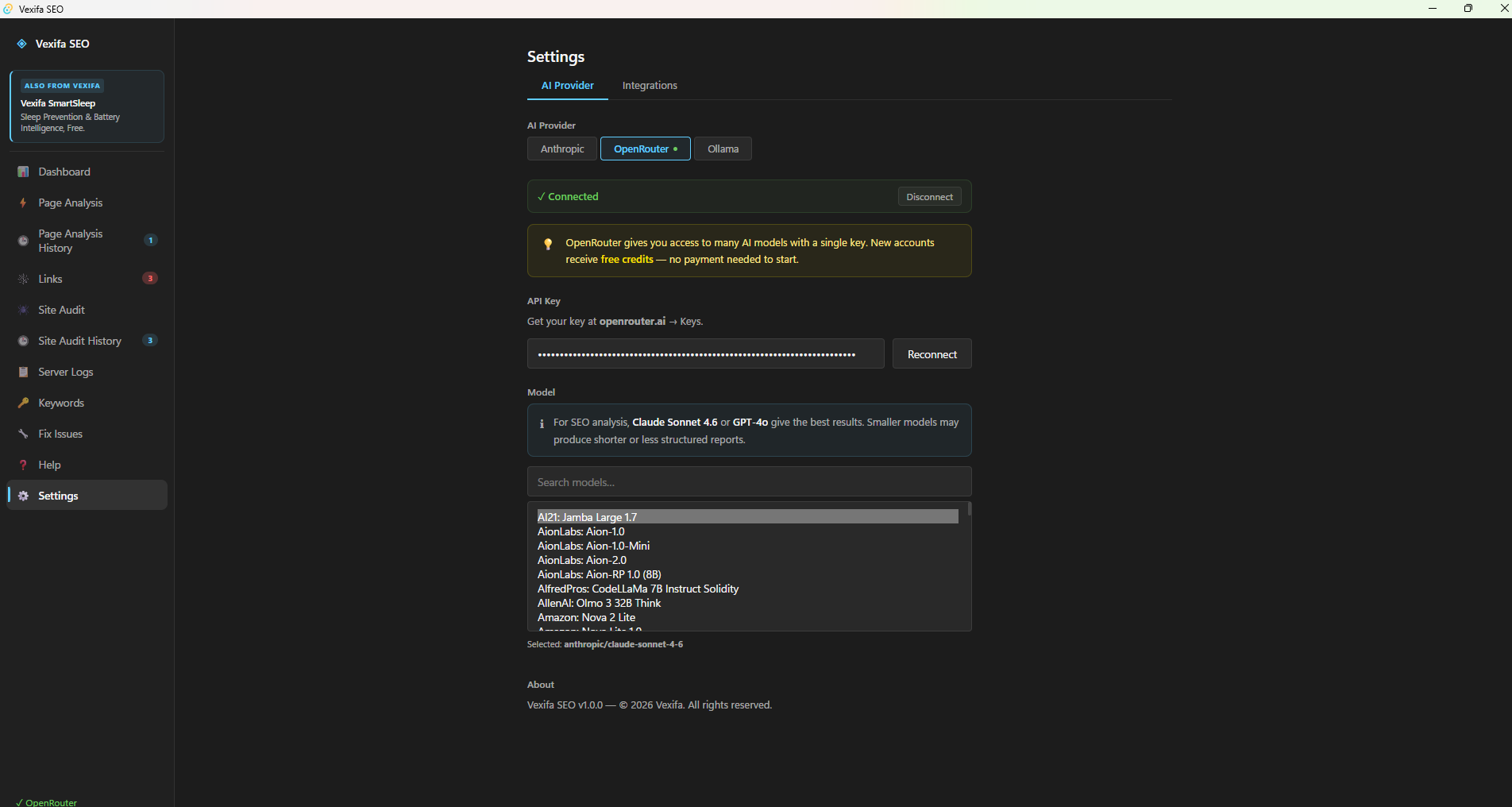Viewport: 1512px width, 807px height.
Task: Select OpenRouter as AI provider
Action: click(646, 149)
